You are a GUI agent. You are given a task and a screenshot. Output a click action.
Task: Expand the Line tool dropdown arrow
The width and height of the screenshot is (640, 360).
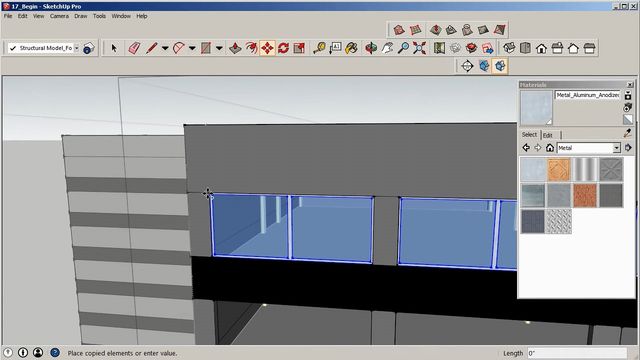coord(165,48)
